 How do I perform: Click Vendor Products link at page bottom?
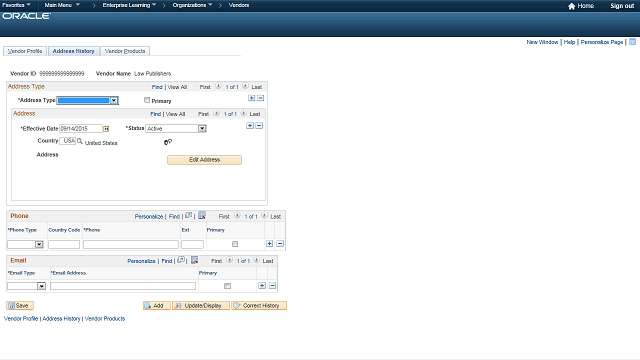pos(105,318)
